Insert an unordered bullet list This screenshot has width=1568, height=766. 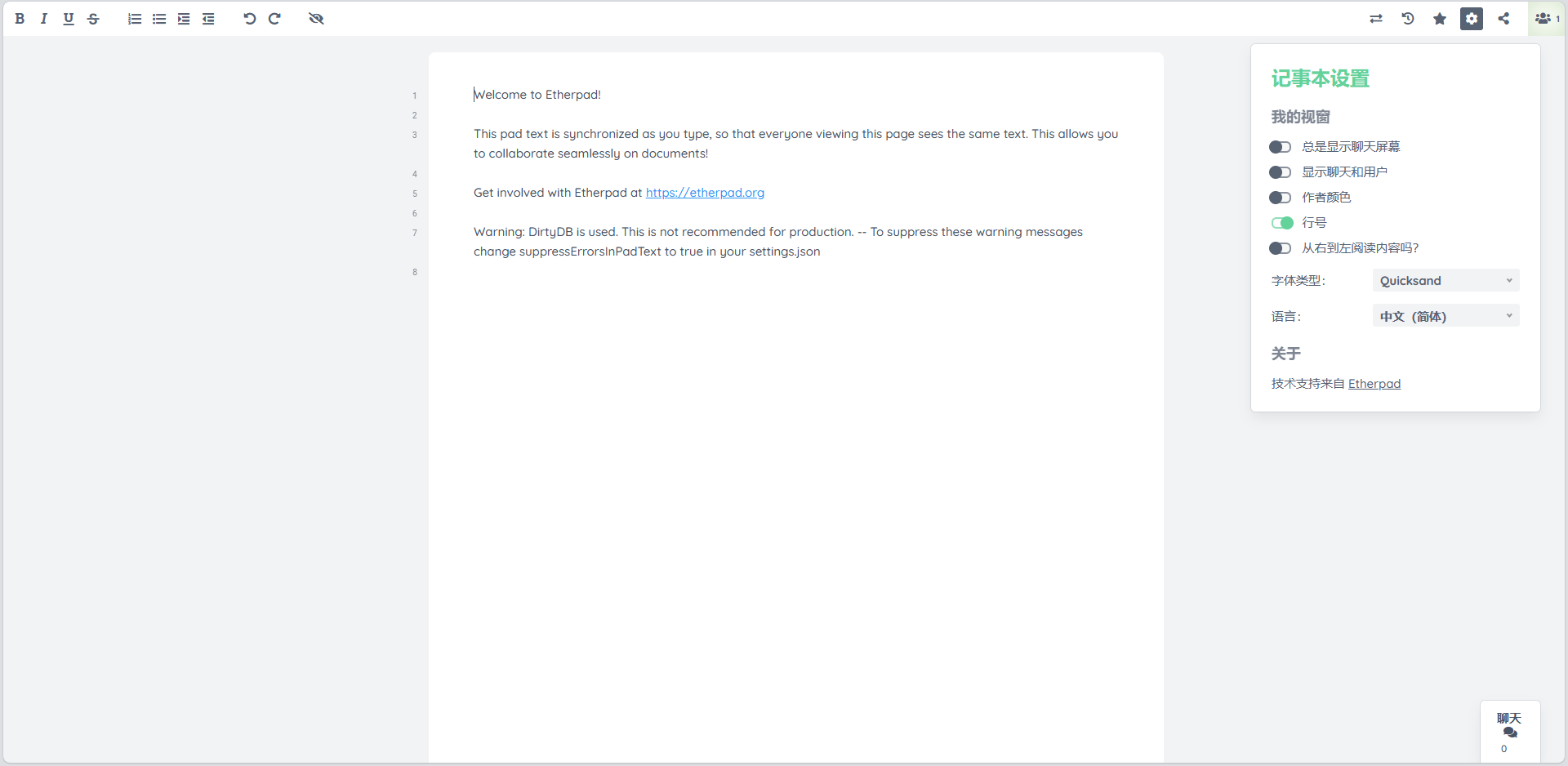(159, 19)
